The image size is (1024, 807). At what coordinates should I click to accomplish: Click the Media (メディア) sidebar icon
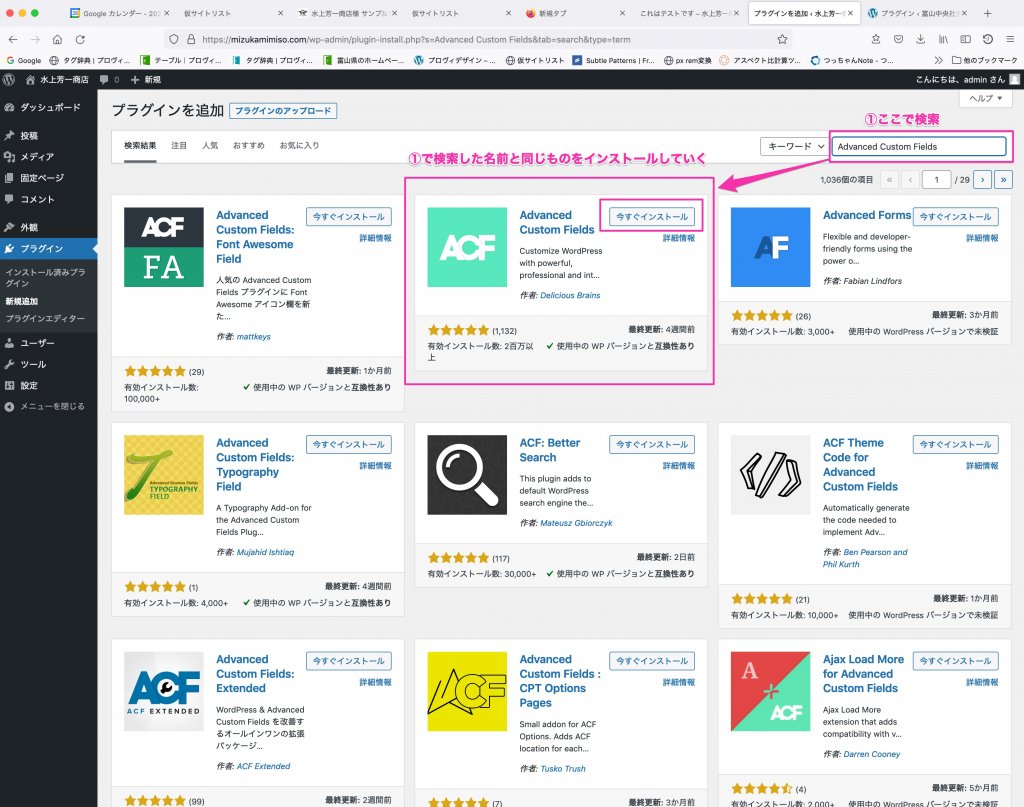coord(10,157)
